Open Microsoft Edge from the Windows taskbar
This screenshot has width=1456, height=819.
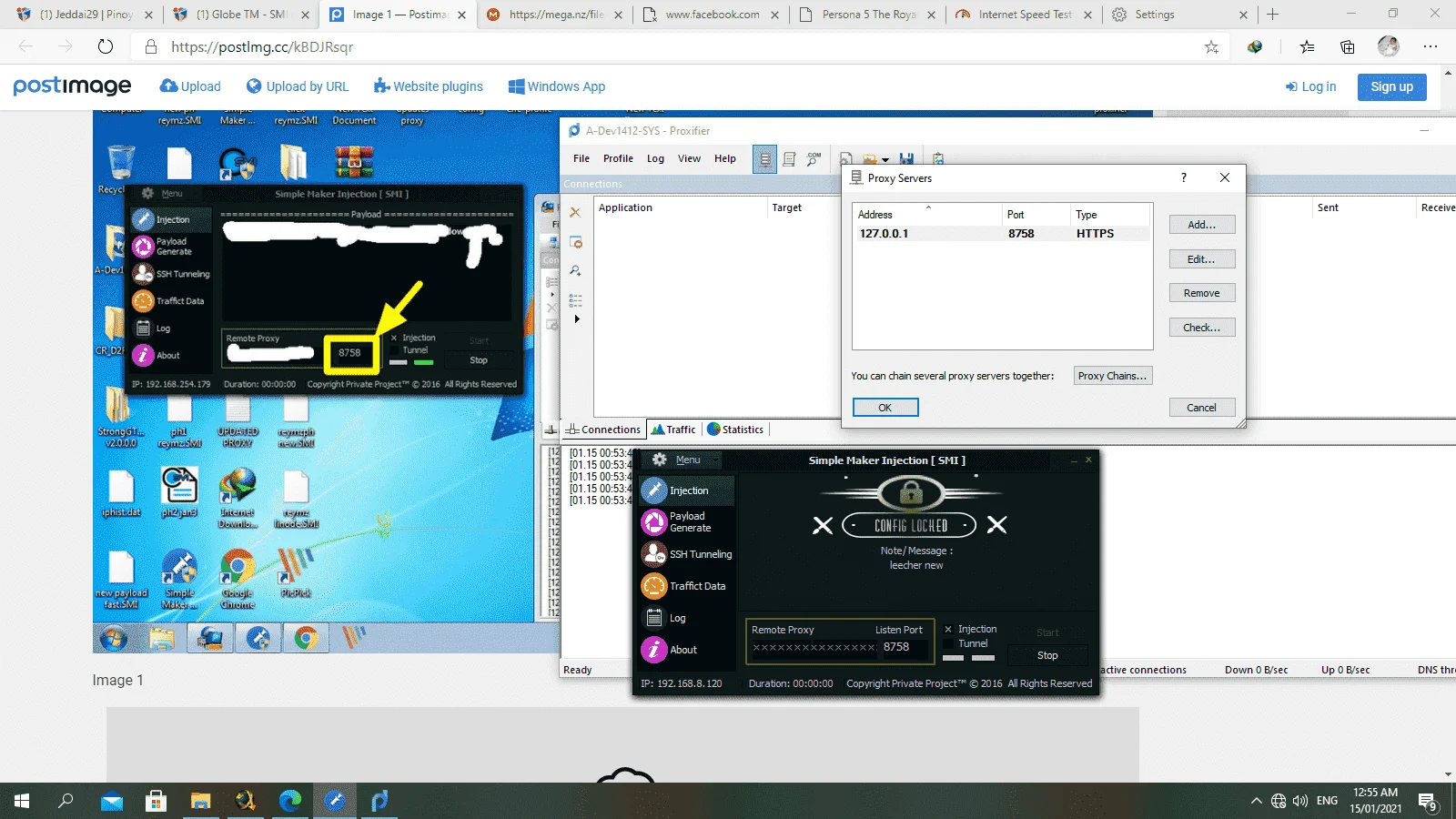[x=290, y=801]
